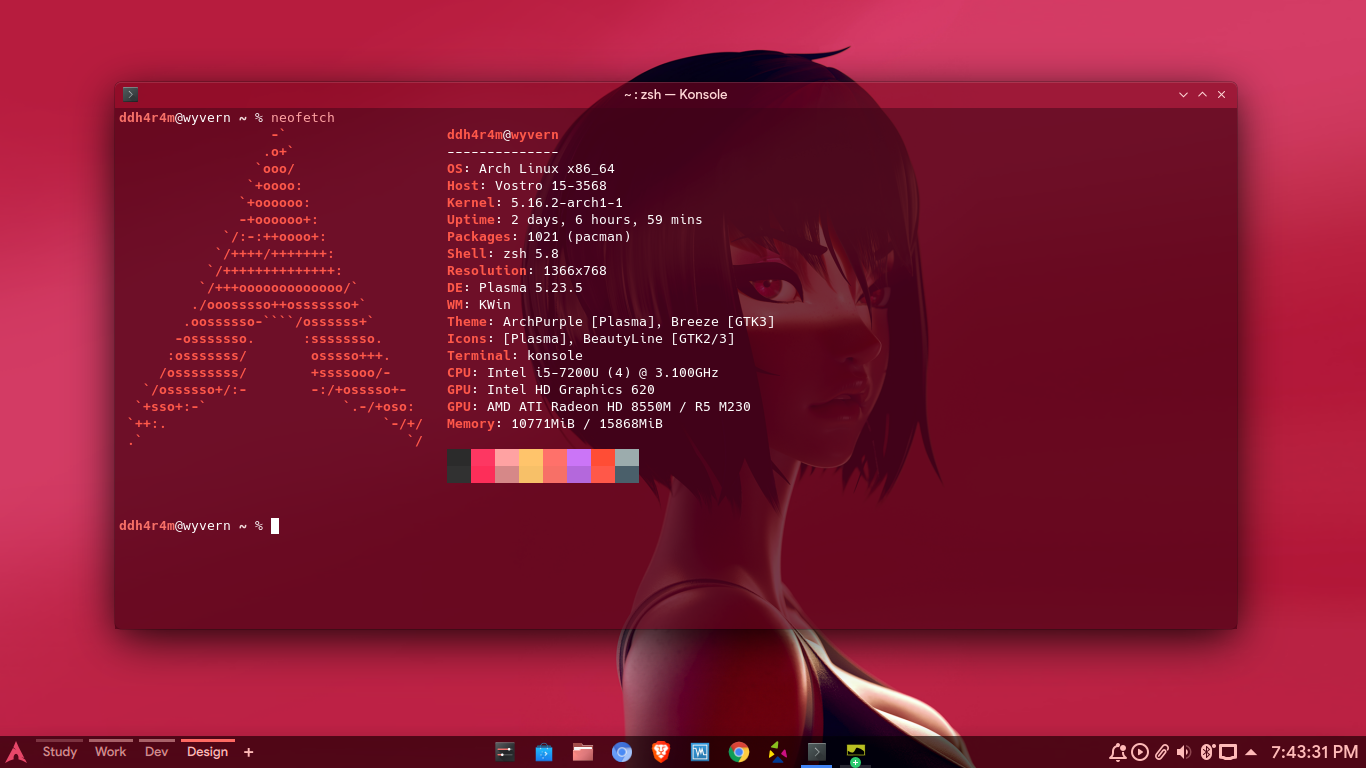This screenshot has width=1366, height=768.
Task: Click the terminal prompt cursor block
Action: point(275,526)
